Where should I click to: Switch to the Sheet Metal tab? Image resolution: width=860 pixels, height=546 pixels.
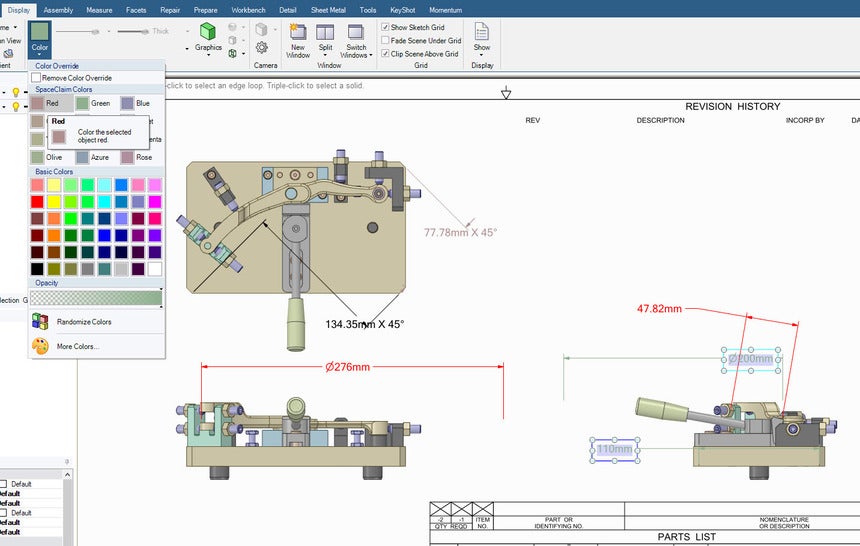click(327, 9)
